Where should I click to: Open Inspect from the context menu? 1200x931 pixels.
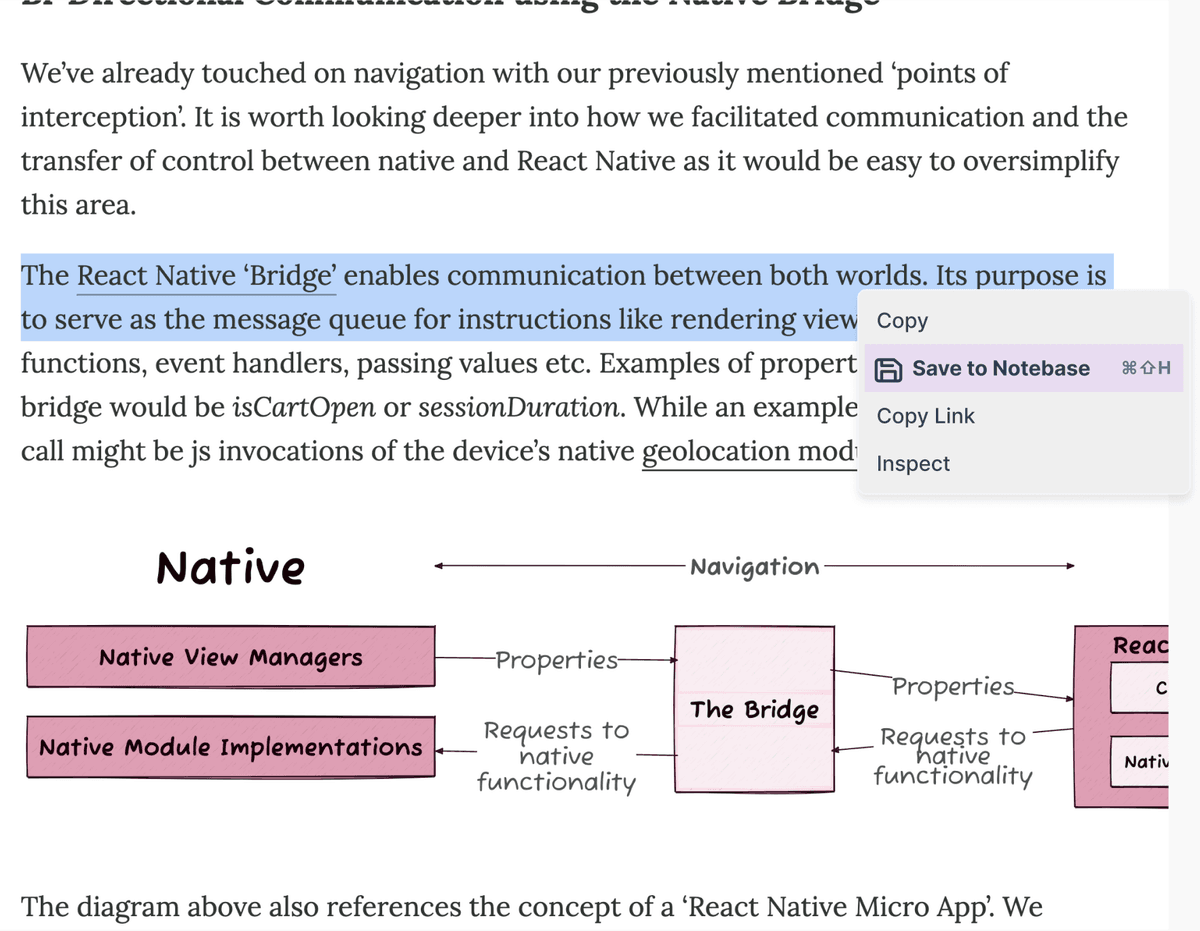click(x=913, y=464)
